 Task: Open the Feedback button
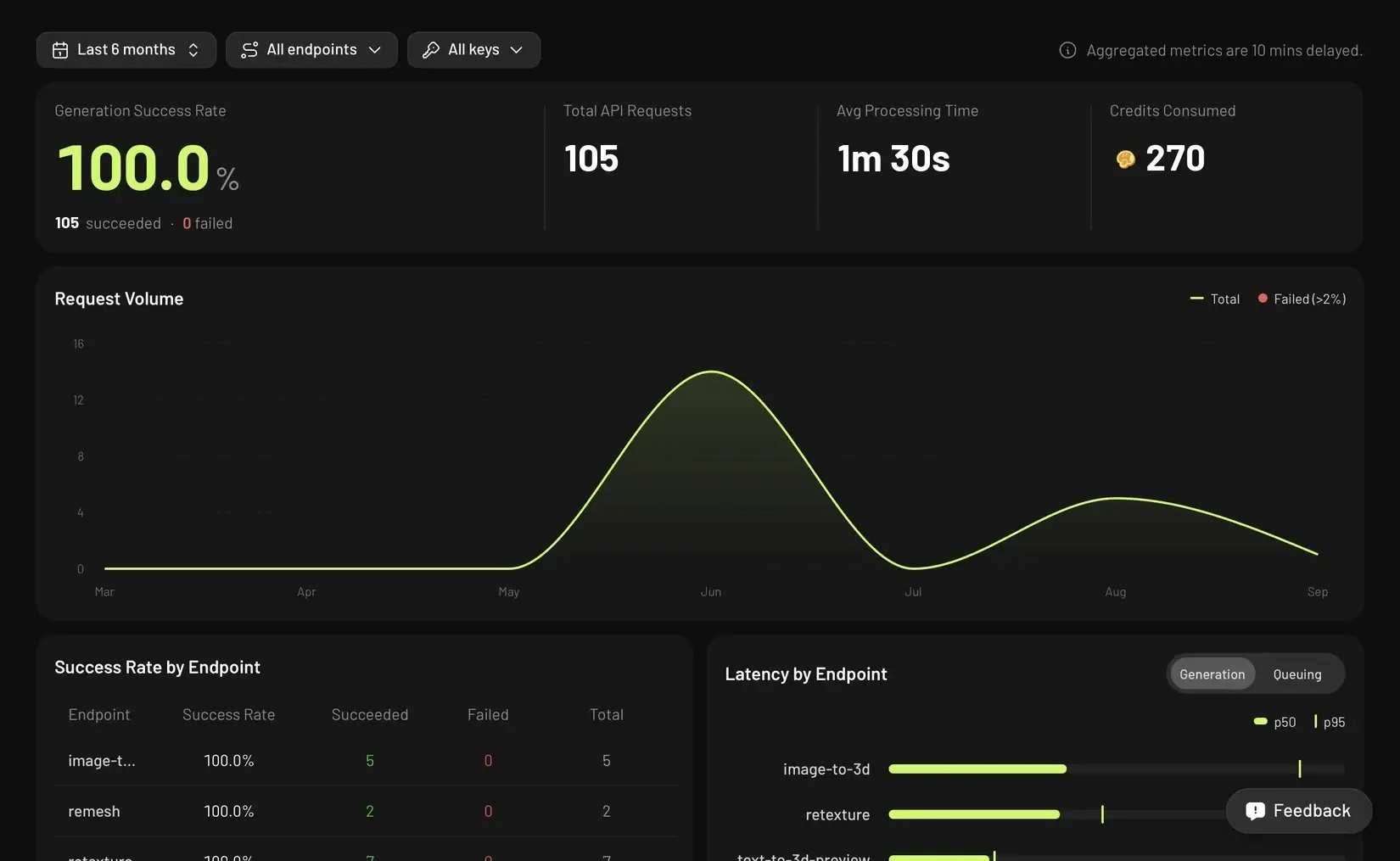click(1299, 811)
